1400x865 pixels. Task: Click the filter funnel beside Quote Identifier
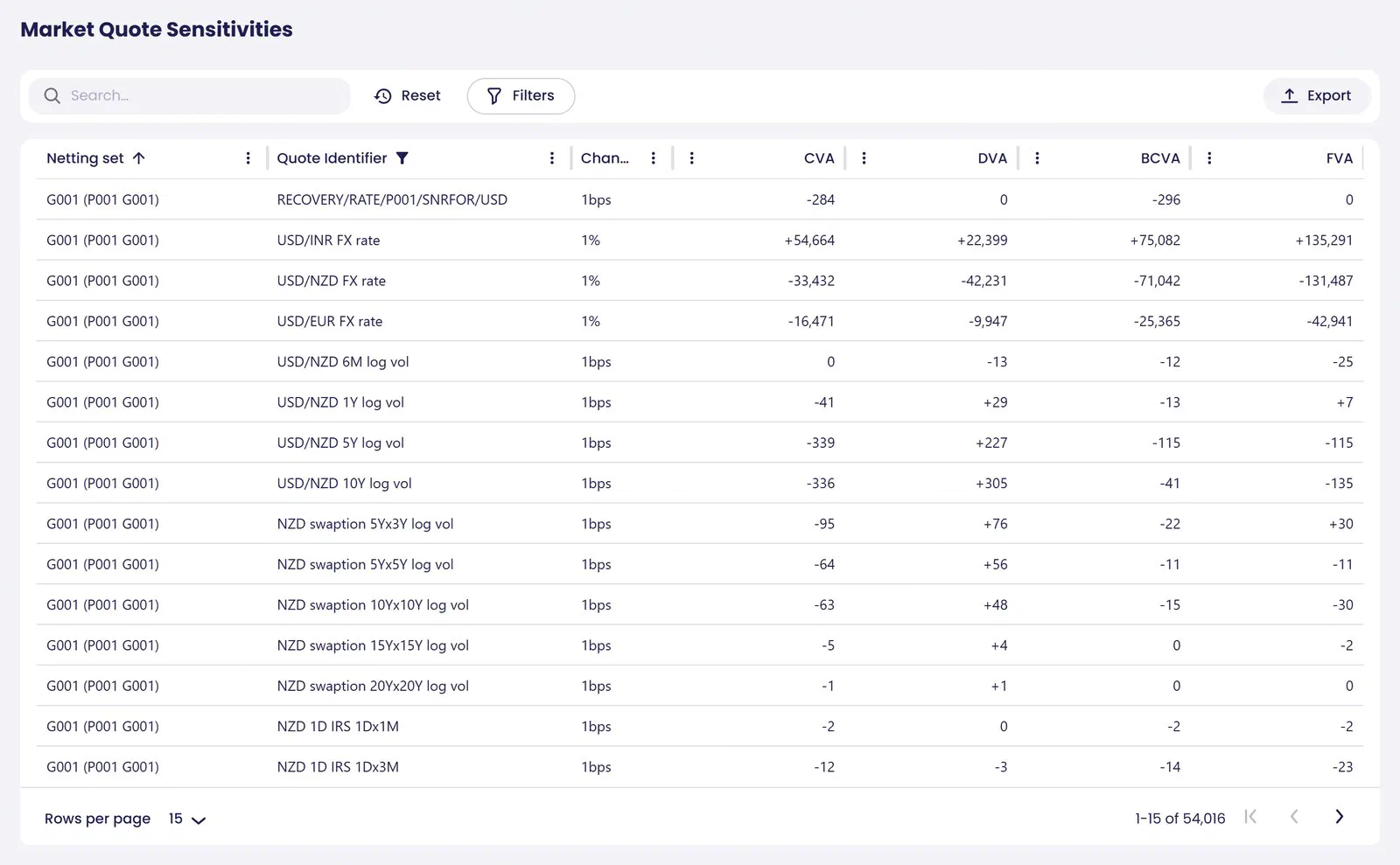click(402, 158)
